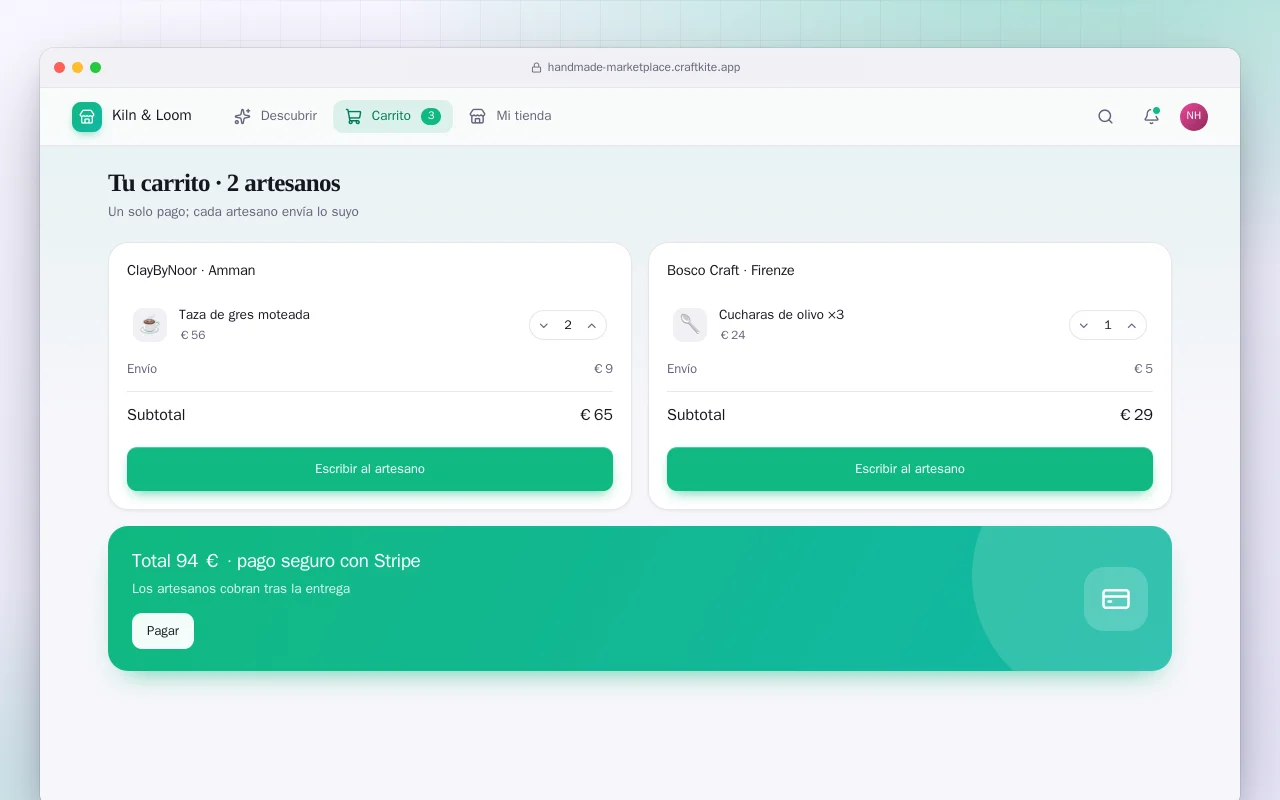Open the notifications bell icon
This screenshot has width=1280, height=800.
click(1151, 117)
